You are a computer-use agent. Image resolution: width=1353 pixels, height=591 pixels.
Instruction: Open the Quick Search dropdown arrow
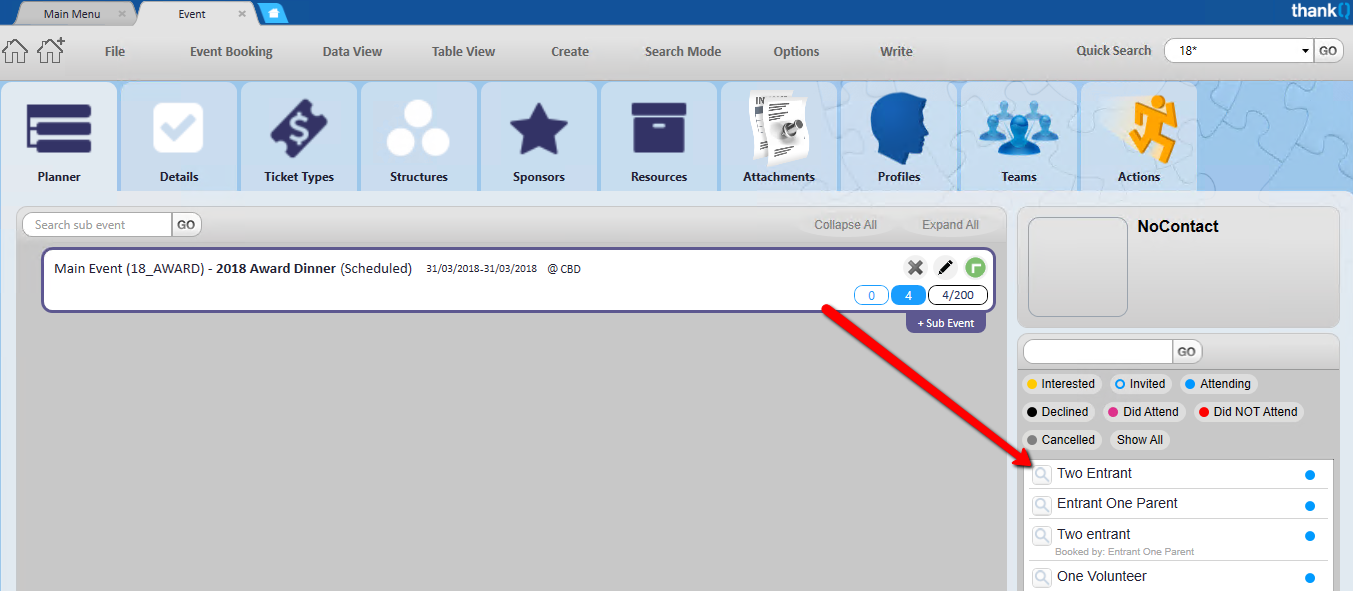pyautogui.click(x=1305, y=51)
